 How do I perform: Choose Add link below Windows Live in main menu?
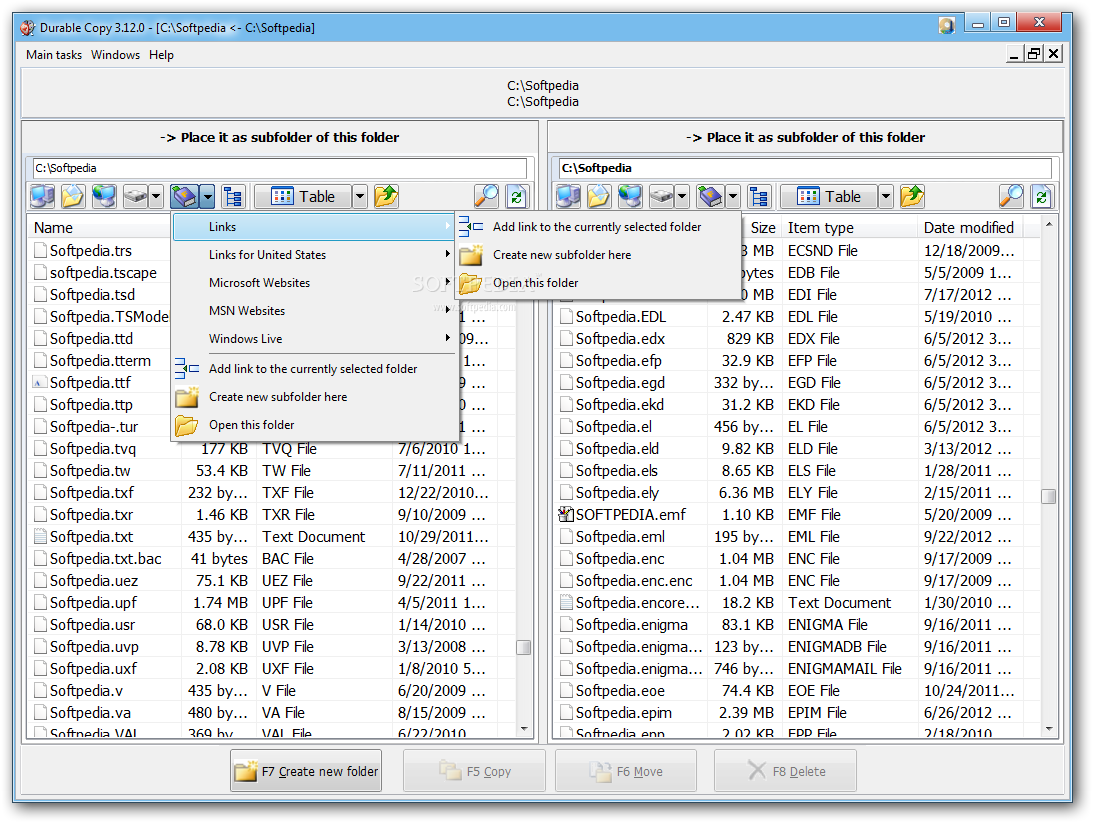tap(314, 369)
